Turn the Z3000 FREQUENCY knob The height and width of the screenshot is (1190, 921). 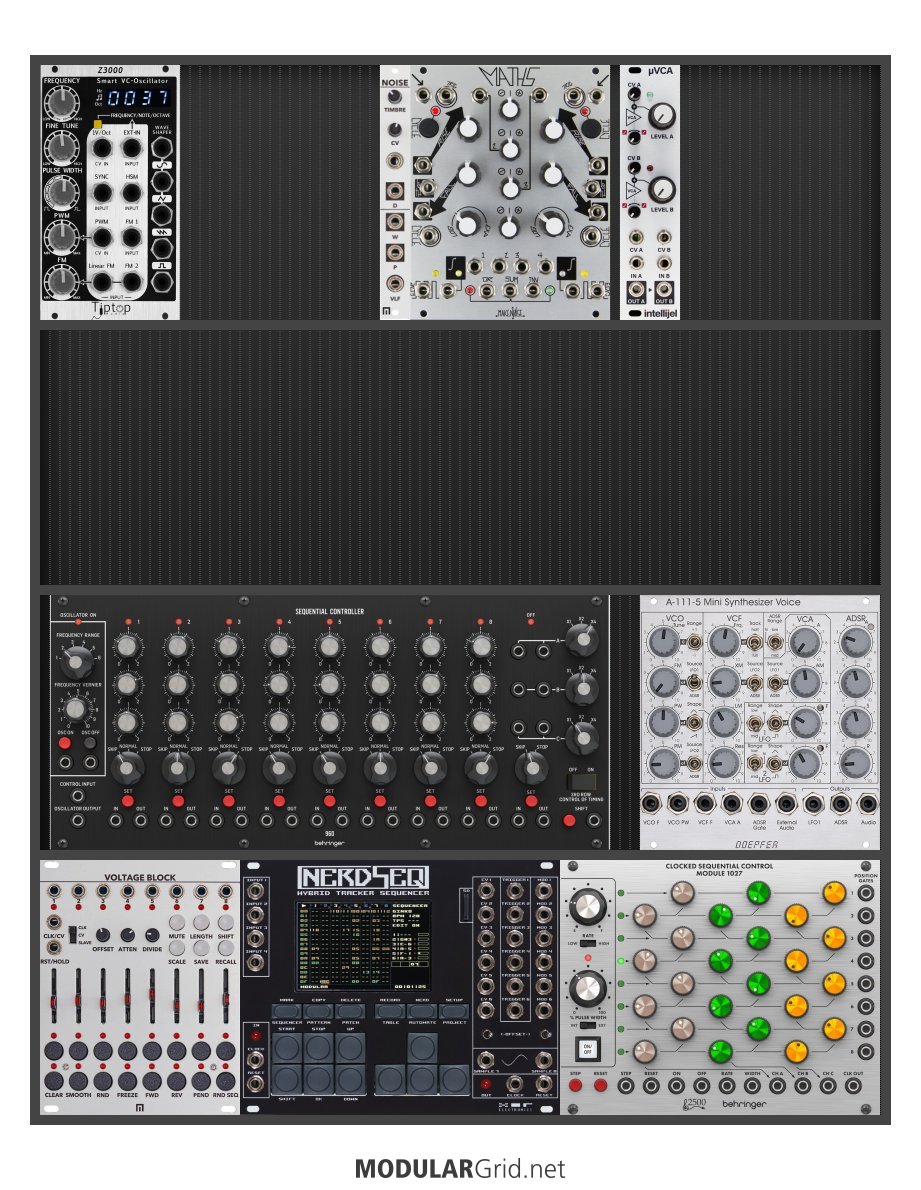pos(61,102)
